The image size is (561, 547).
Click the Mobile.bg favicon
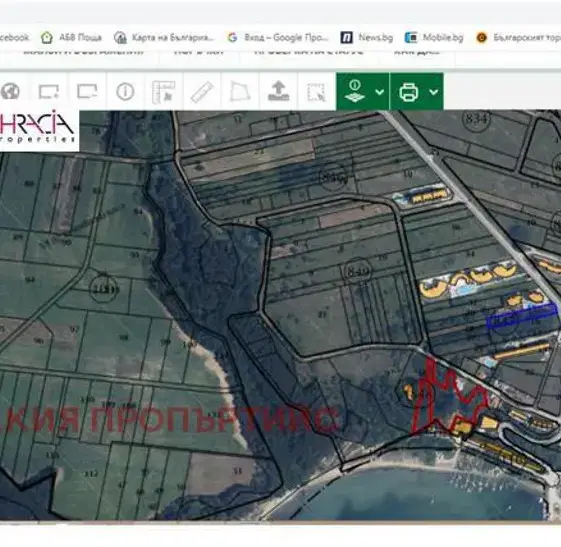coord(411,38)
